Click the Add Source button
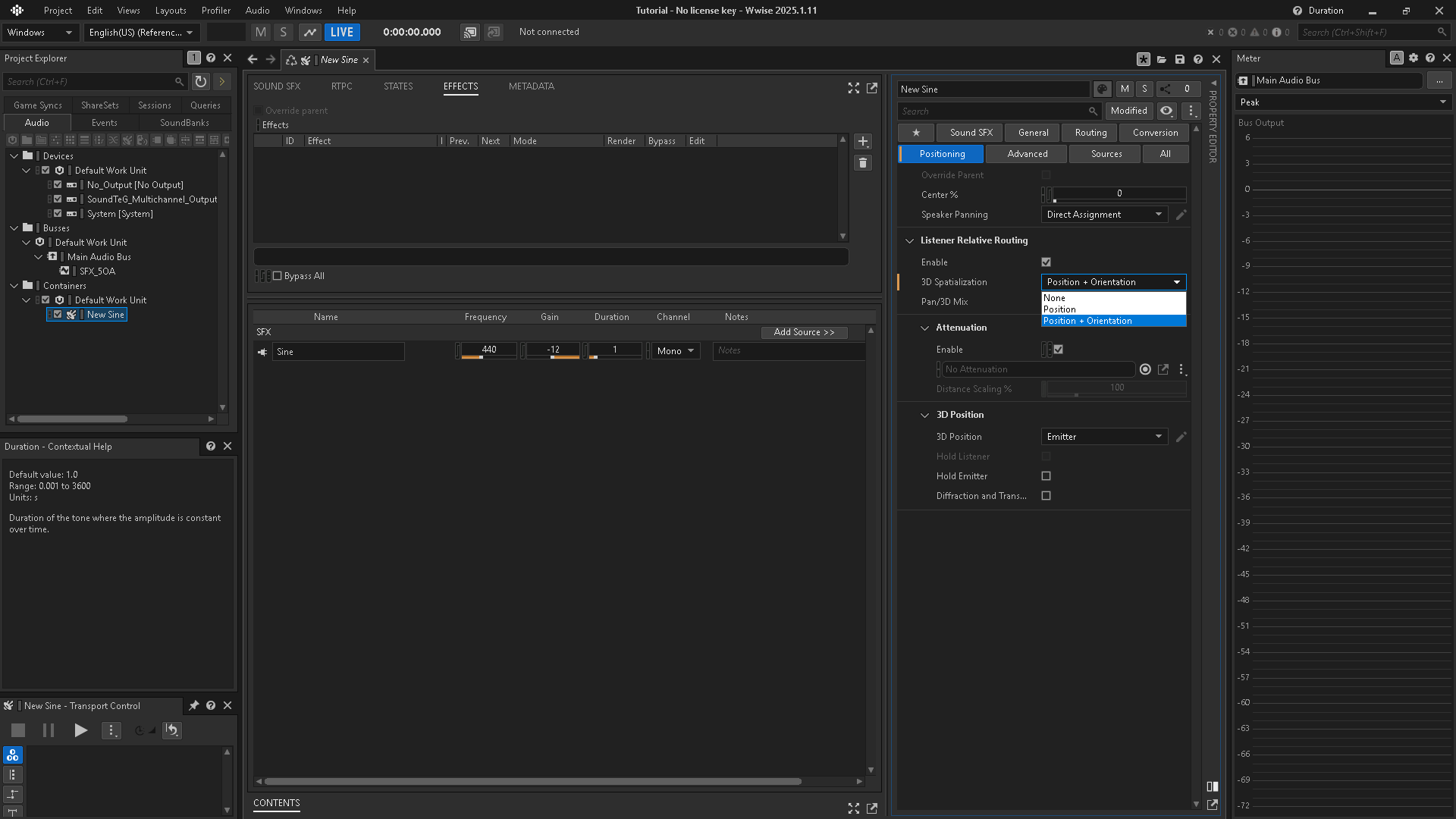1456x819 pixels. tap(805, 332)
